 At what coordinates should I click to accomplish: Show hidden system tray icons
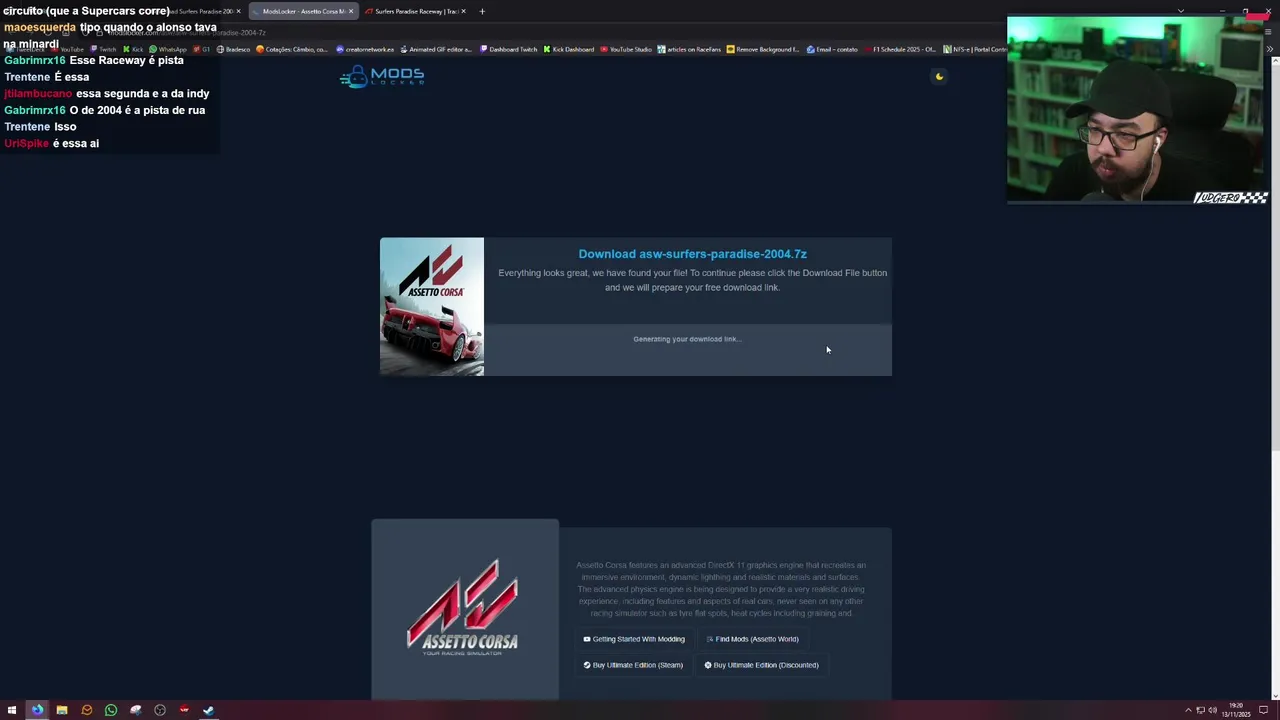(1188, 710)
